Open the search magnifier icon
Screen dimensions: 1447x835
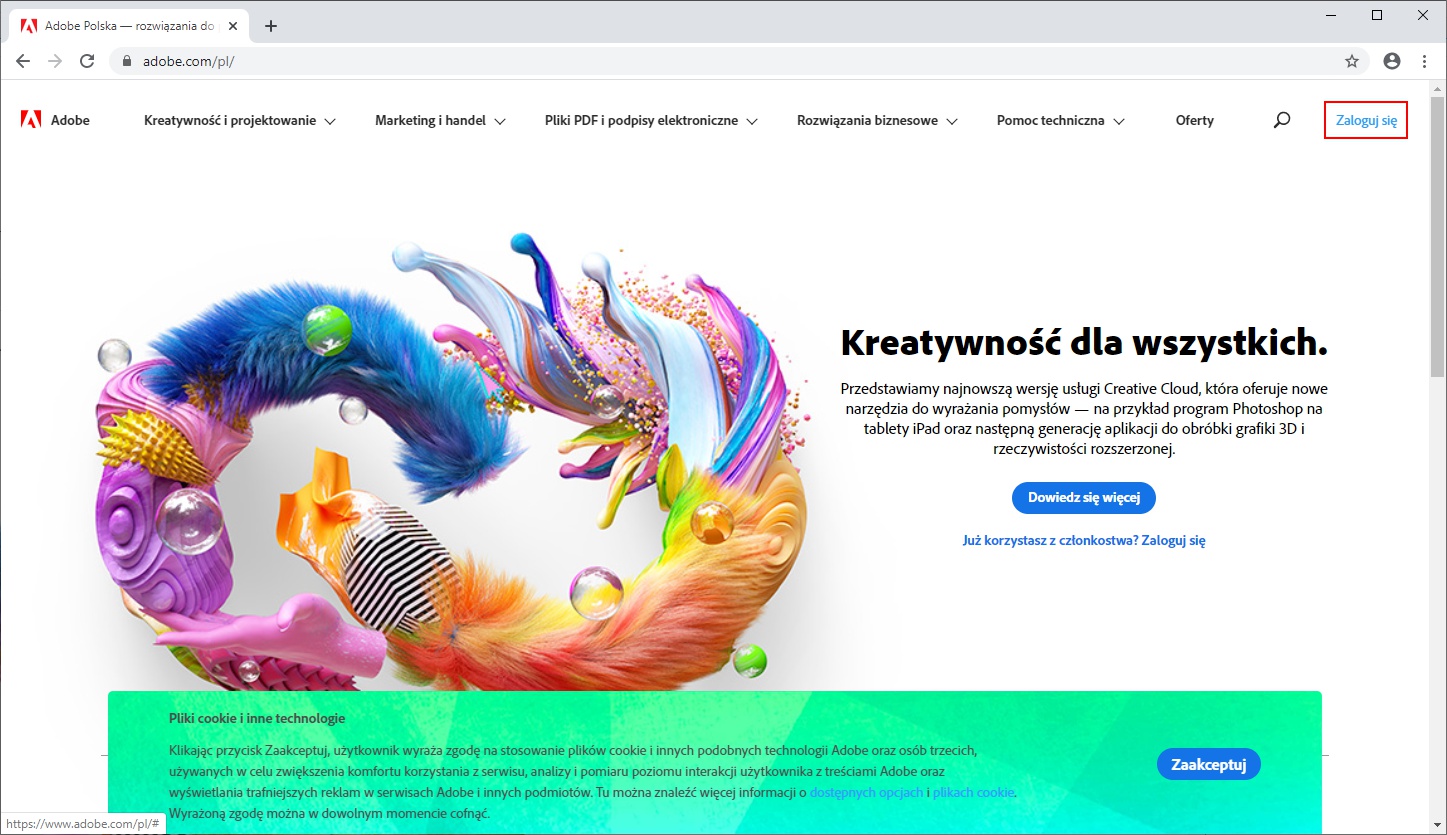coord(1282,120)
